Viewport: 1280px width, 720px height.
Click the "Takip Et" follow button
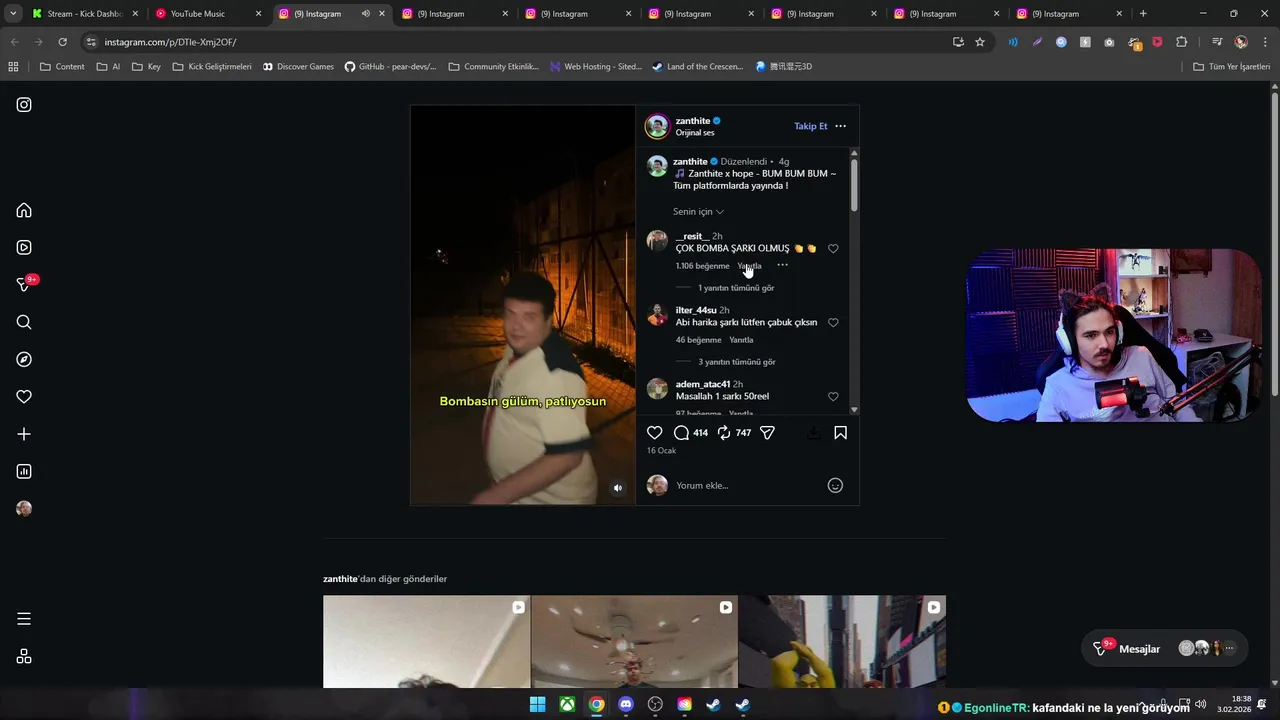click(x=811, y=126)
